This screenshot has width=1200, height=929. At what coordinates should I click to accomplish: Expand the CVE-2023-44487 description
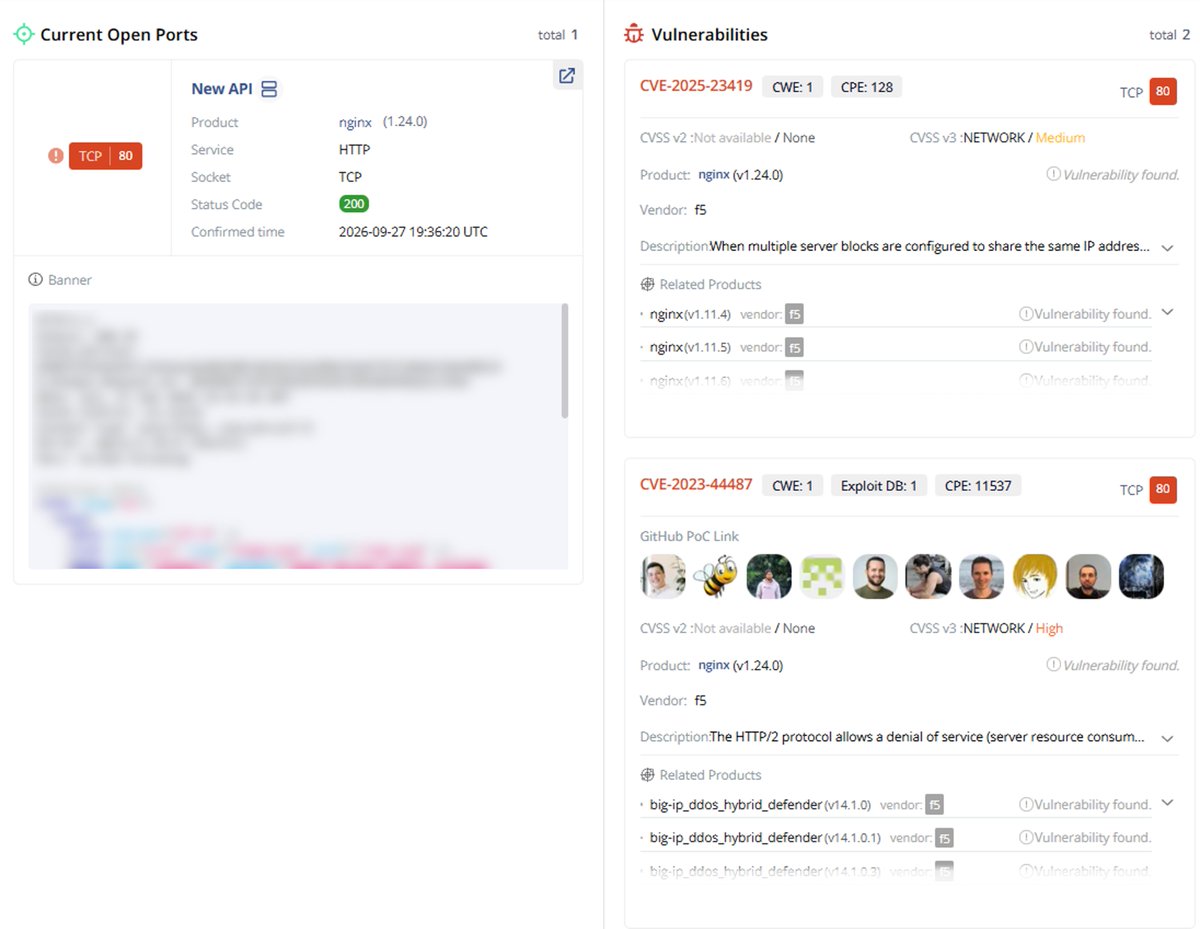pos(1167,738)
